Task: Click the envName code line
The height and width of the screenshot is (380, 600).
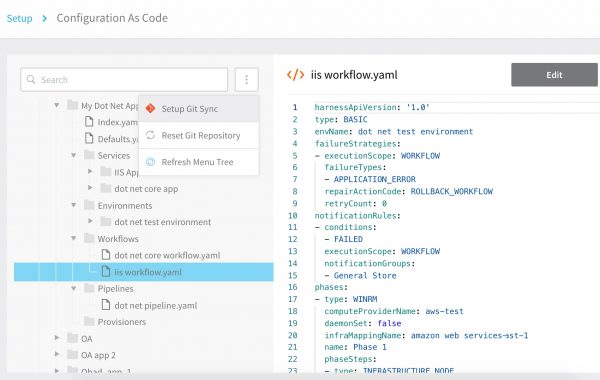Action: click(x=394, y=132)
